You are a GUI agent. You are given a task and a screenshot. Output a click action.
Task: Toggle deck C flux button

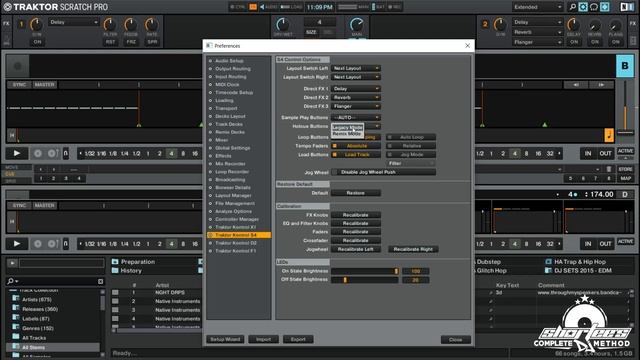point(66,244)
